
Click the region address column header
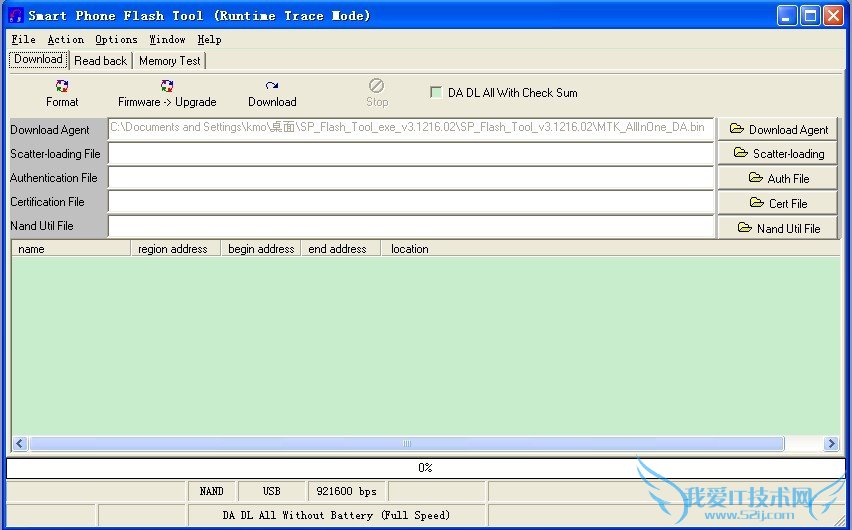coord(174,249)
